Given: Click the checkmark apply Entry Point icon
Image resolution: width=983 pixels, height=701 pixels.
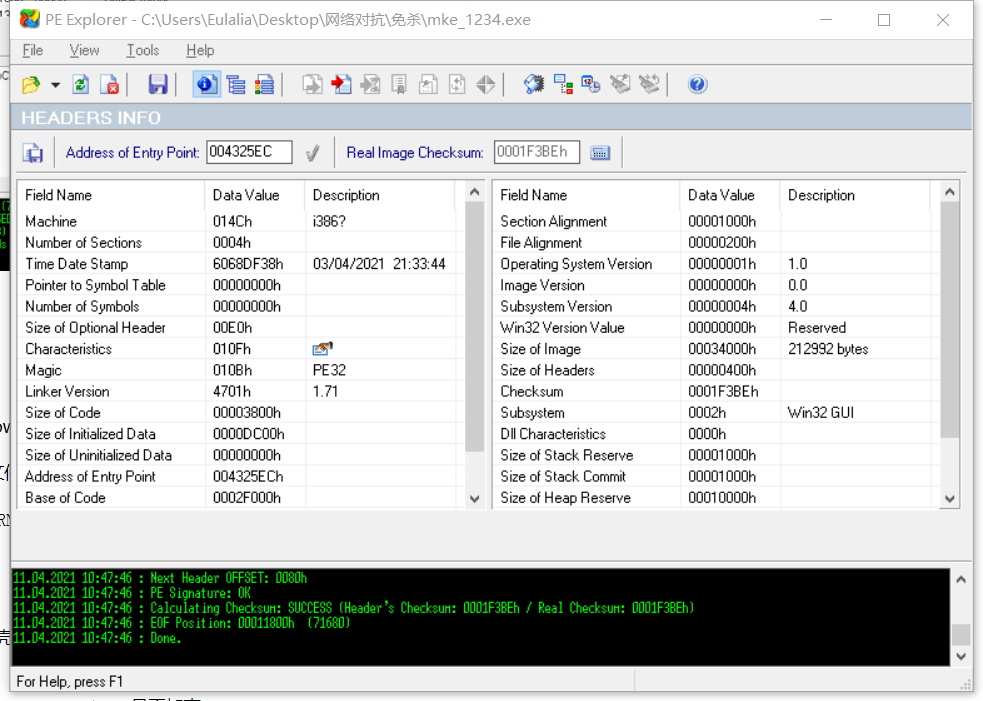Looking at the screenshot, I should pos(313,152).
